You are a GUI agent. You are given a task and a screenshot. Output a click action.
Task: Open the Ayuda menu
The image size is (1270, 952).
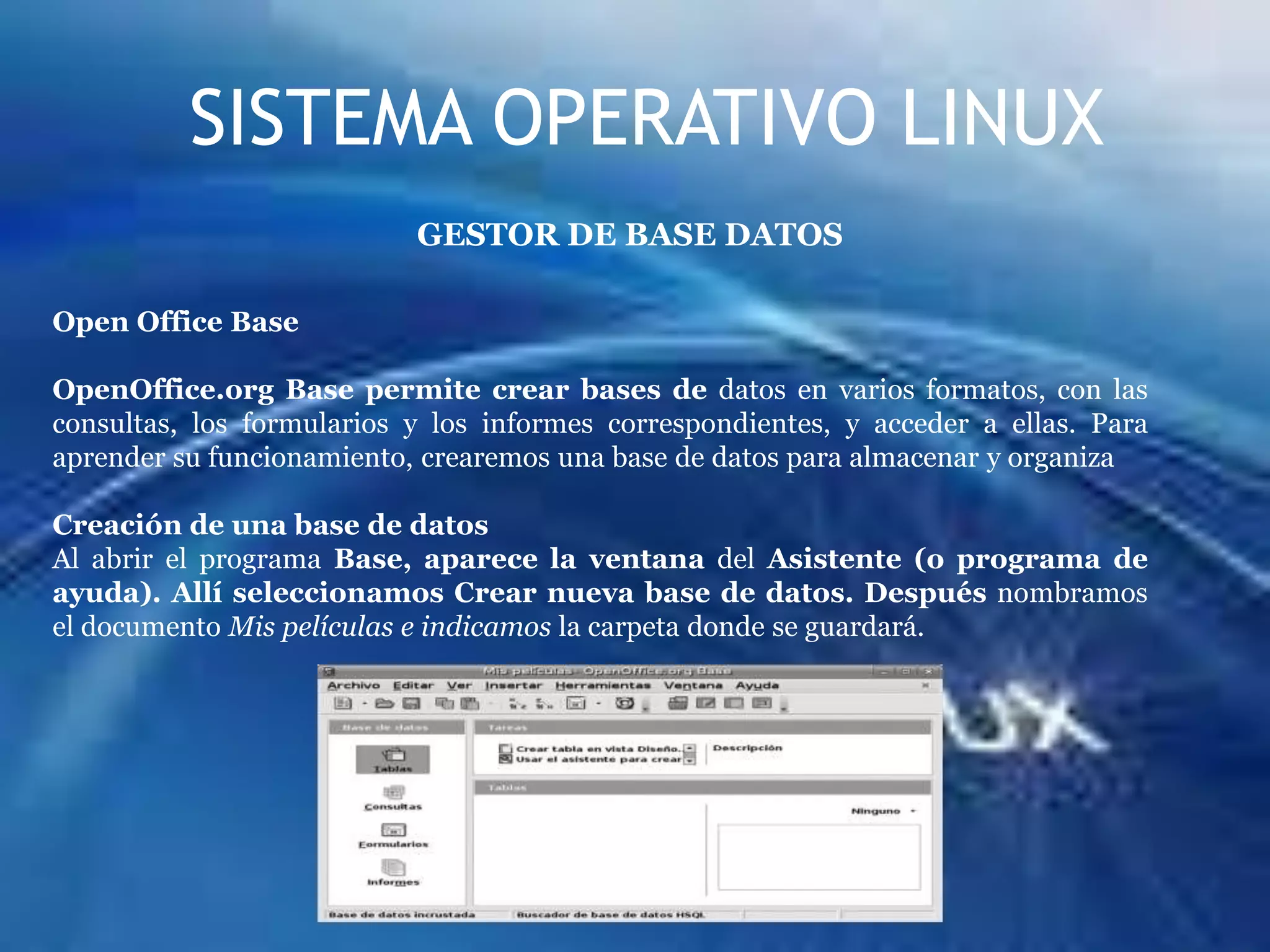[757, 685]
